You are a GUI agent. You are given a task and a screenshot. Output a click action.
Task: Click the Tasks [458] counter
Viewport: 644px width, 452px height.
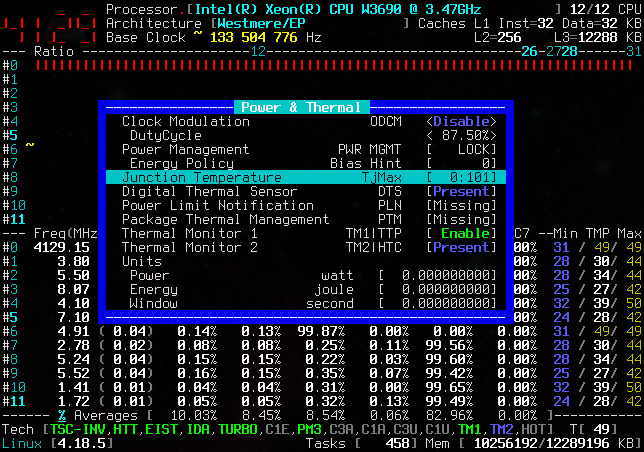pyautogui.click(x=361, y=444)
